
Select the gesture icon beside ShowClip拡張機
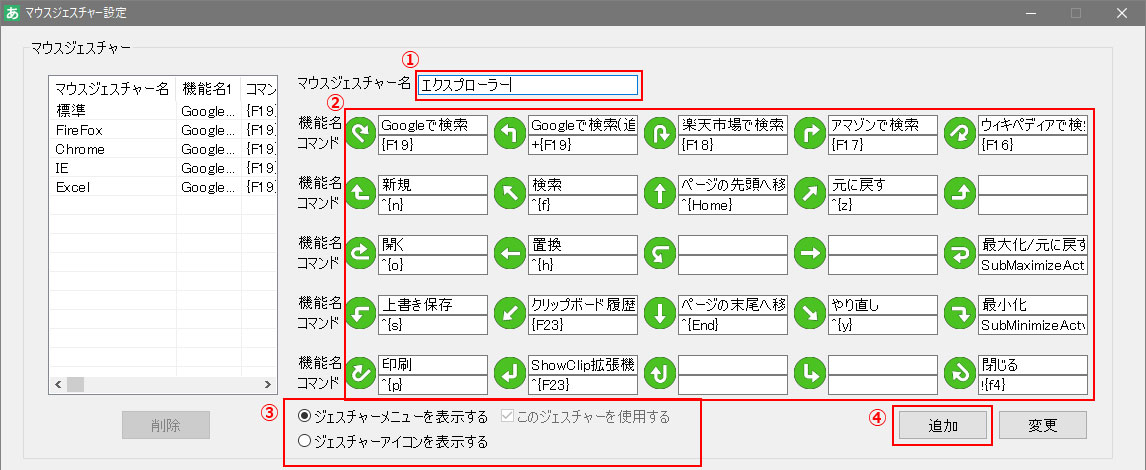tap(510, 374)
